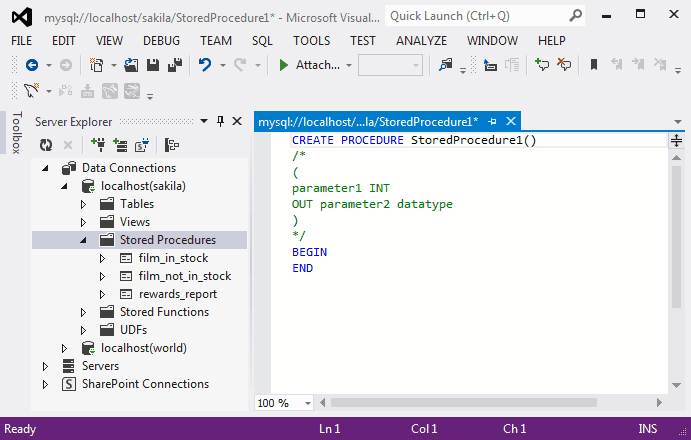This screenshot has width=691, height=440.
Task: Click the green Attach play button
Action: click(283, 65)
